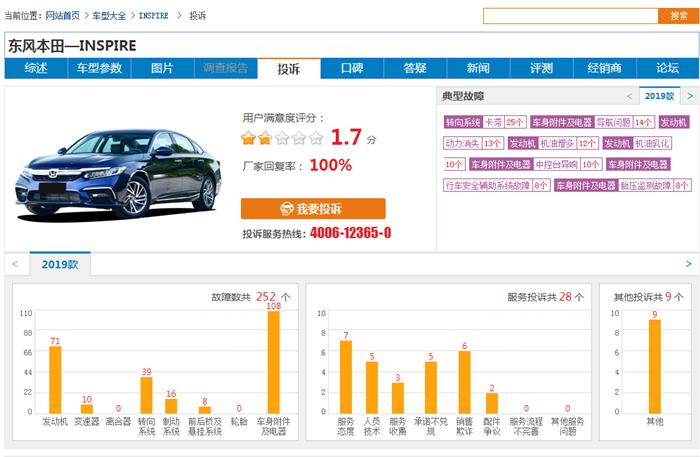Screen dimensions: 700x457
Task: Click the 转向系统 卡滞 25个 tag
Action: click(485, 122)
